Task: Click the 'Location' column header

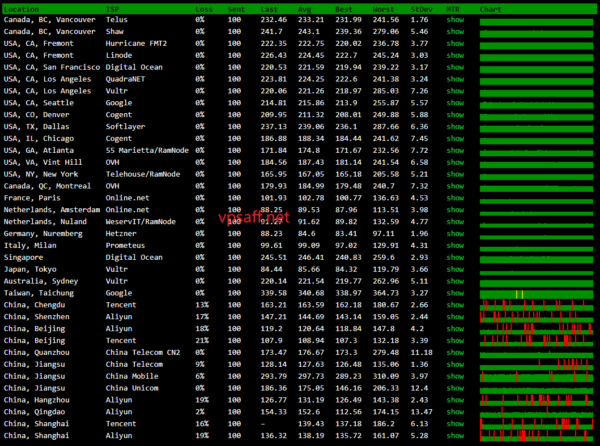Action: tap(21, 9)
